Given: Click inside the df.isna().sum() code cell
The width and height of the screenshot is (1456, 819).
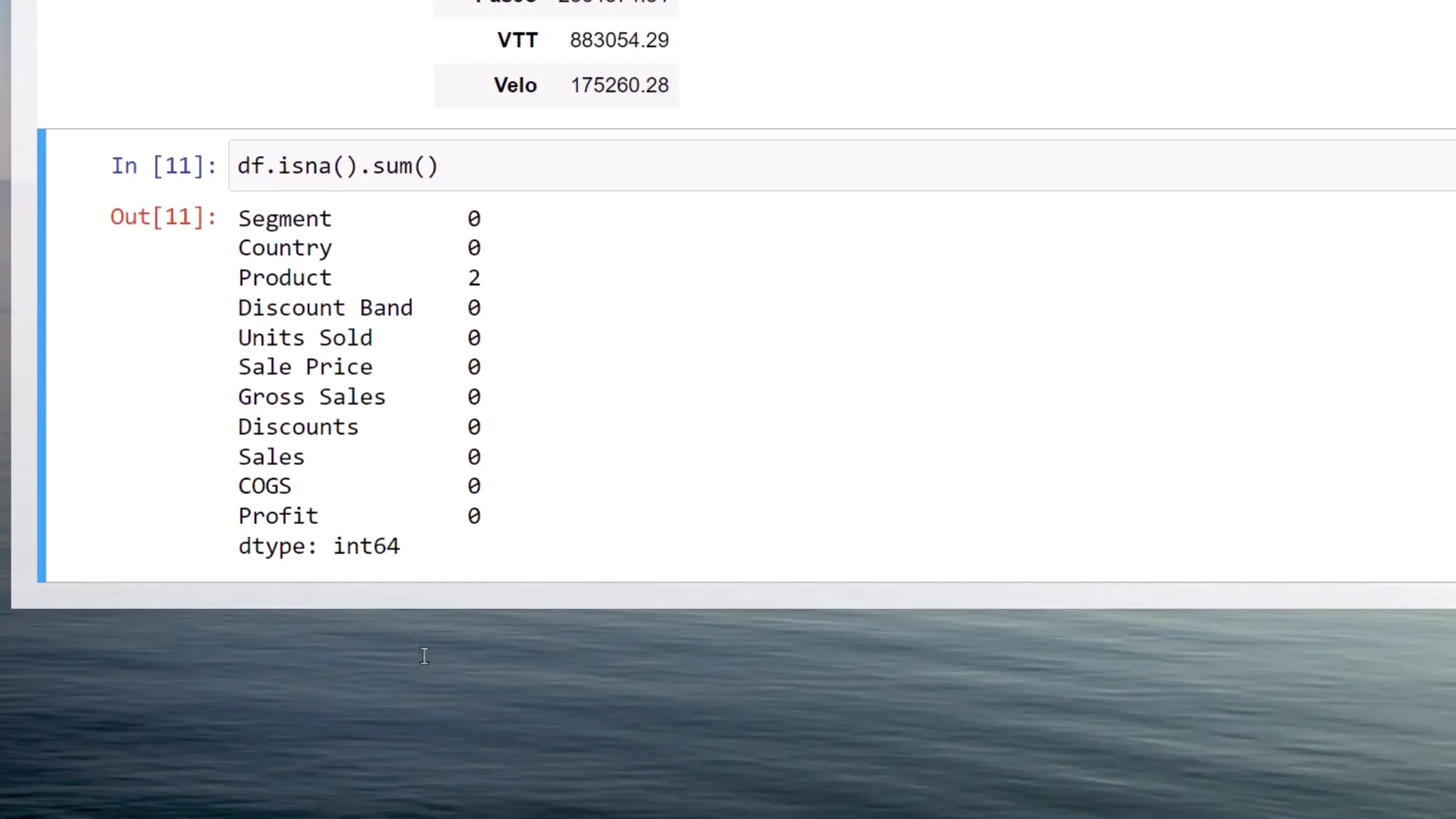Looking at the screenshot, I should pos(337,165).
